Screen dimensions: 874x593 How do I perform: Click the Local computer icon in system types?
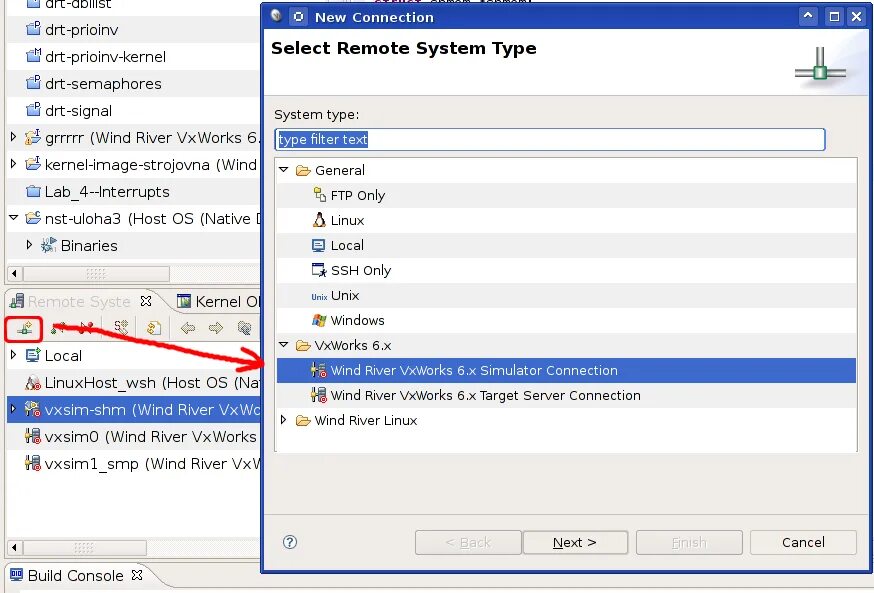(318, 245)
